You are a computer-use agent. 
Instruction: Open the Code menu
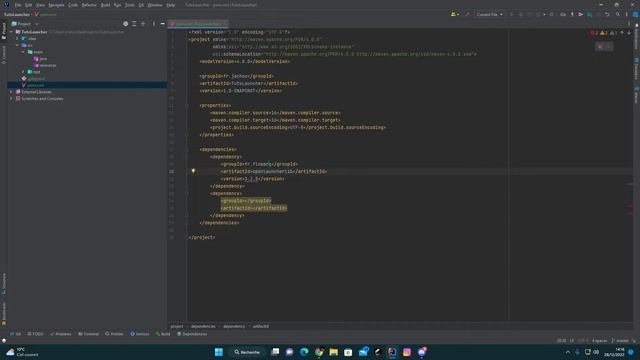coord(73,5)
